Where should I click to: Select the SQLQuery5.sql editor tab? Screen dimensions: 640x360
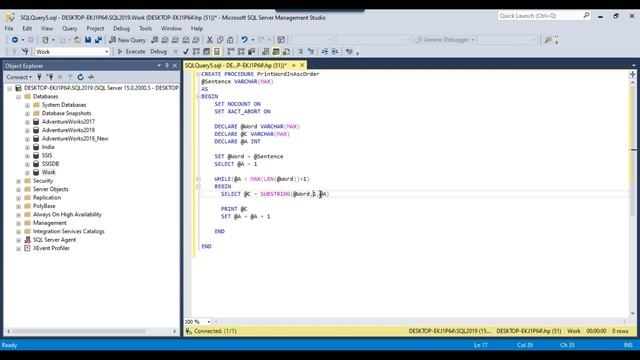[x=236, y=65]
